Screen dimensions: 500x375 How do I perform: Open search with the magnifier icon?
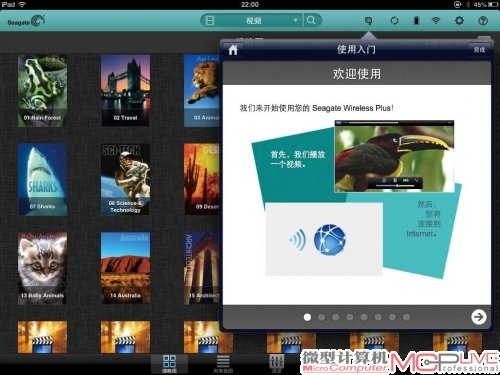311,21
